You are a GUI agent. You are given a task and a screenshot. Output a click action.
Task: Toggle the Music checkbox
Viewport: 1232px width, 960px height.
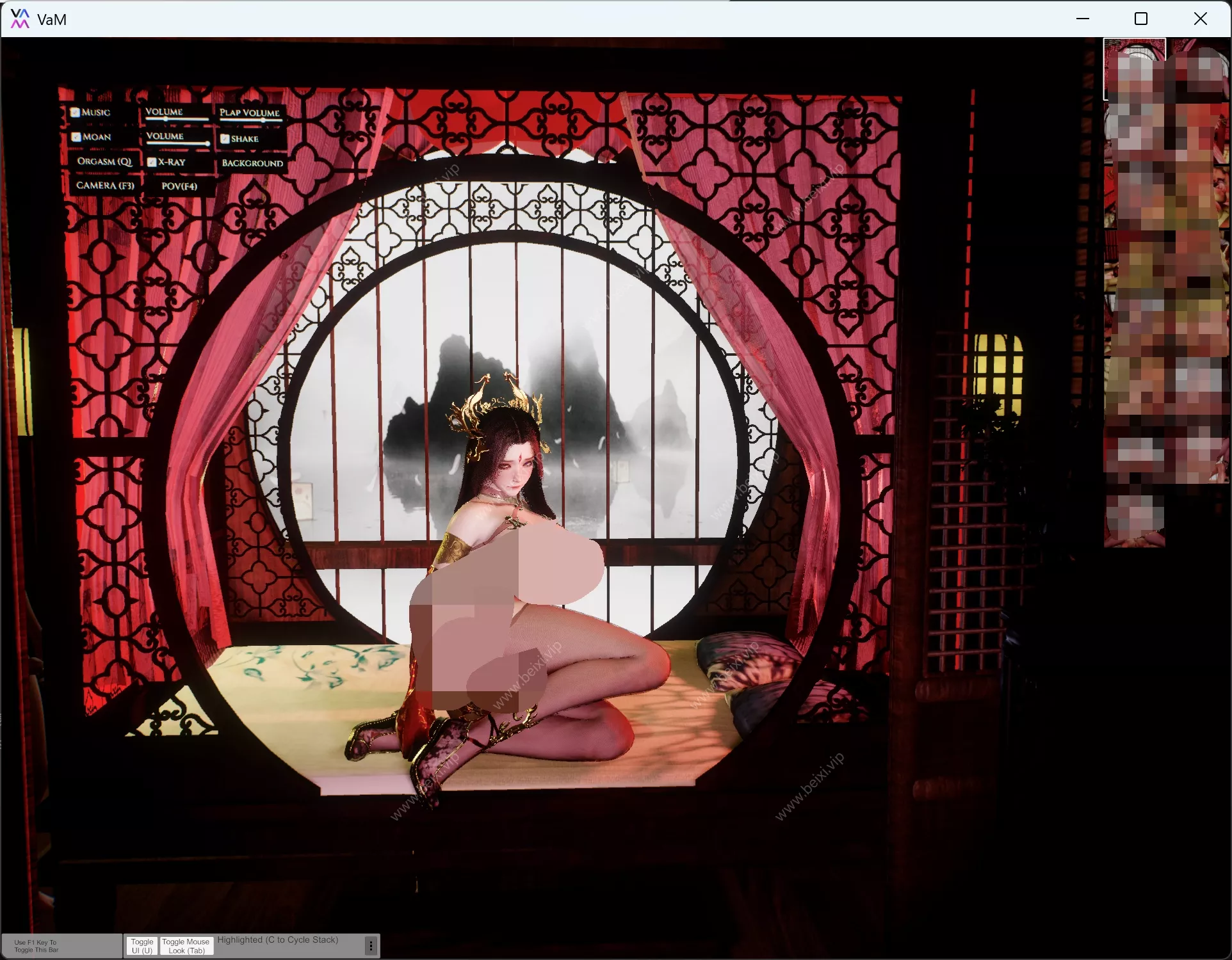75,113
